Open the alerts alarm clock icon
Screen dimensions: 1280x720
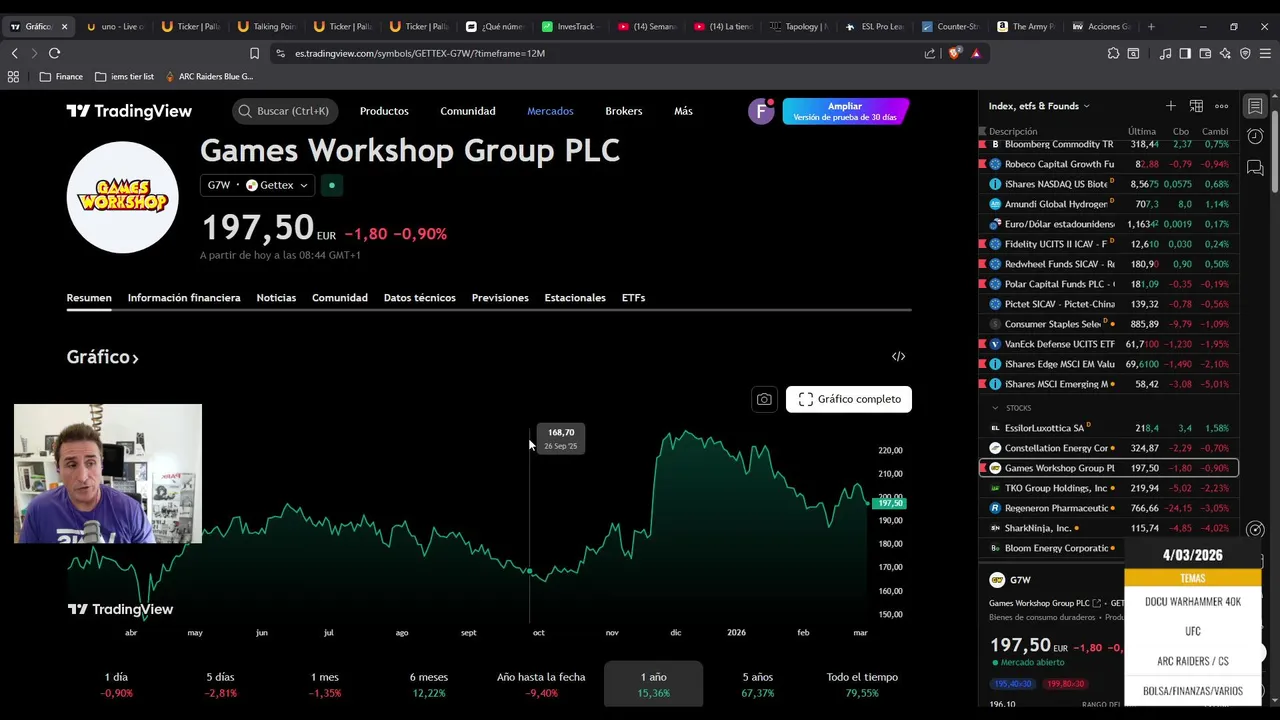click(1255, 137)
